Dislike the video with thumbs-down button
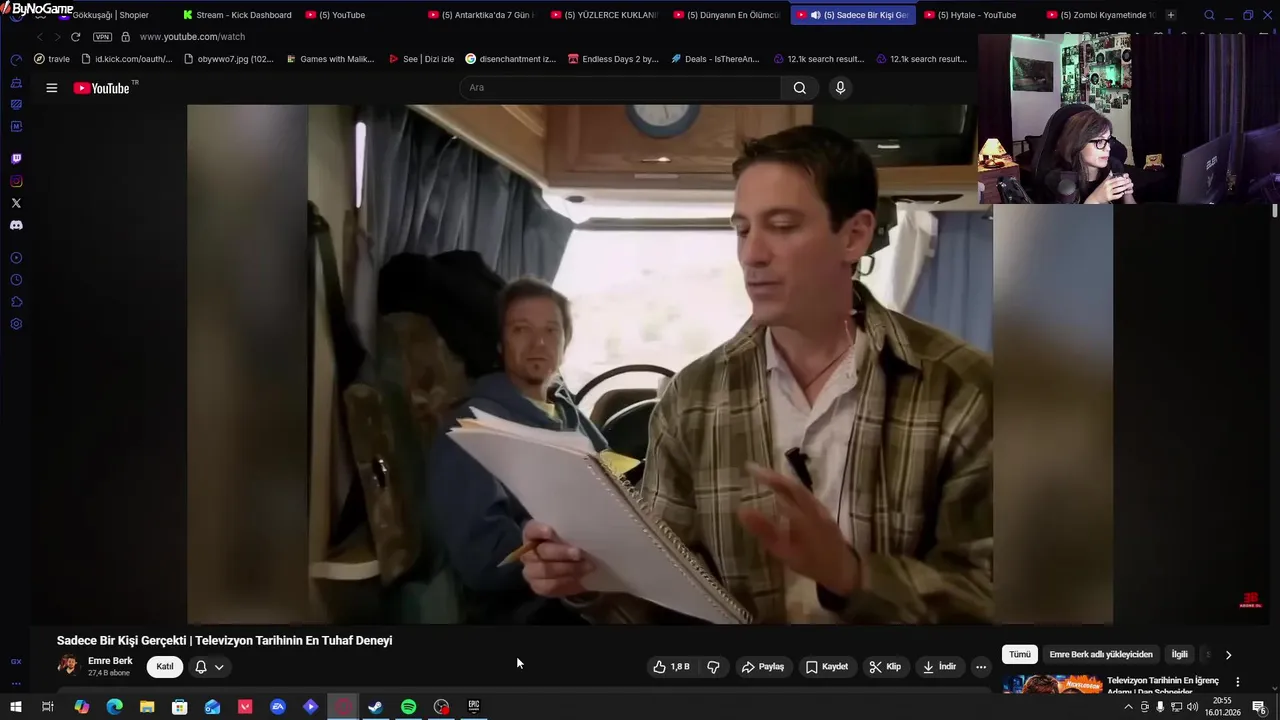This screenshot has width=1280, height=720. (713, 667)
